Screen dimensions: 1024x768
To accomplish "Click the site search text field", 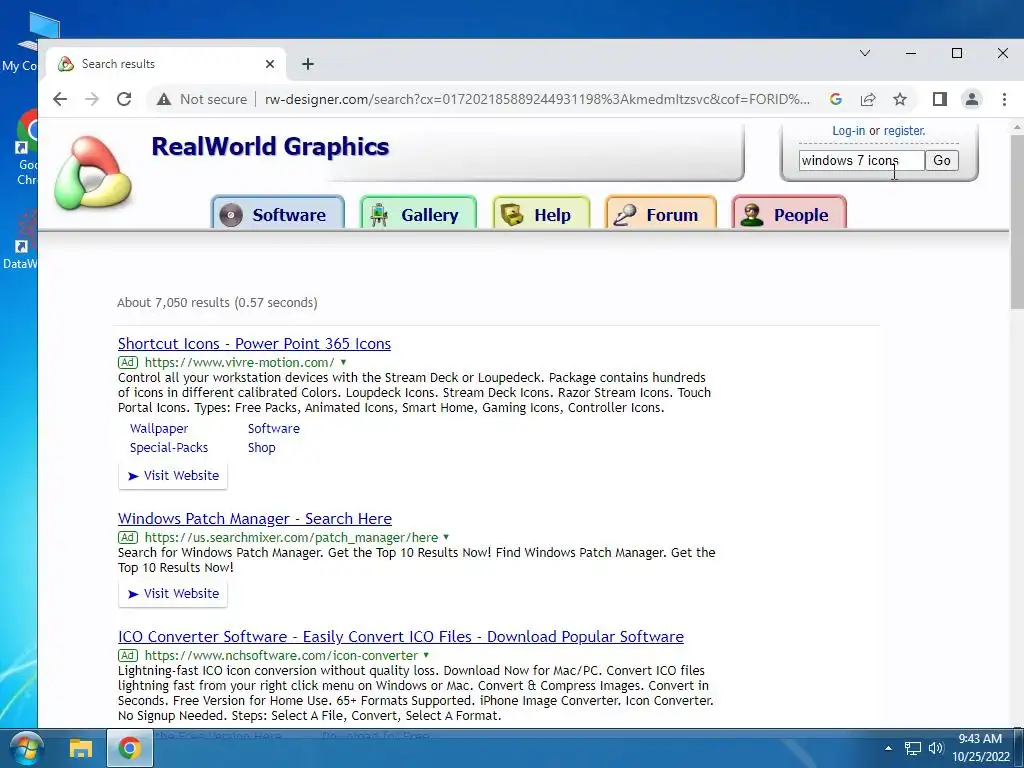I will click(x=861, y=161).
